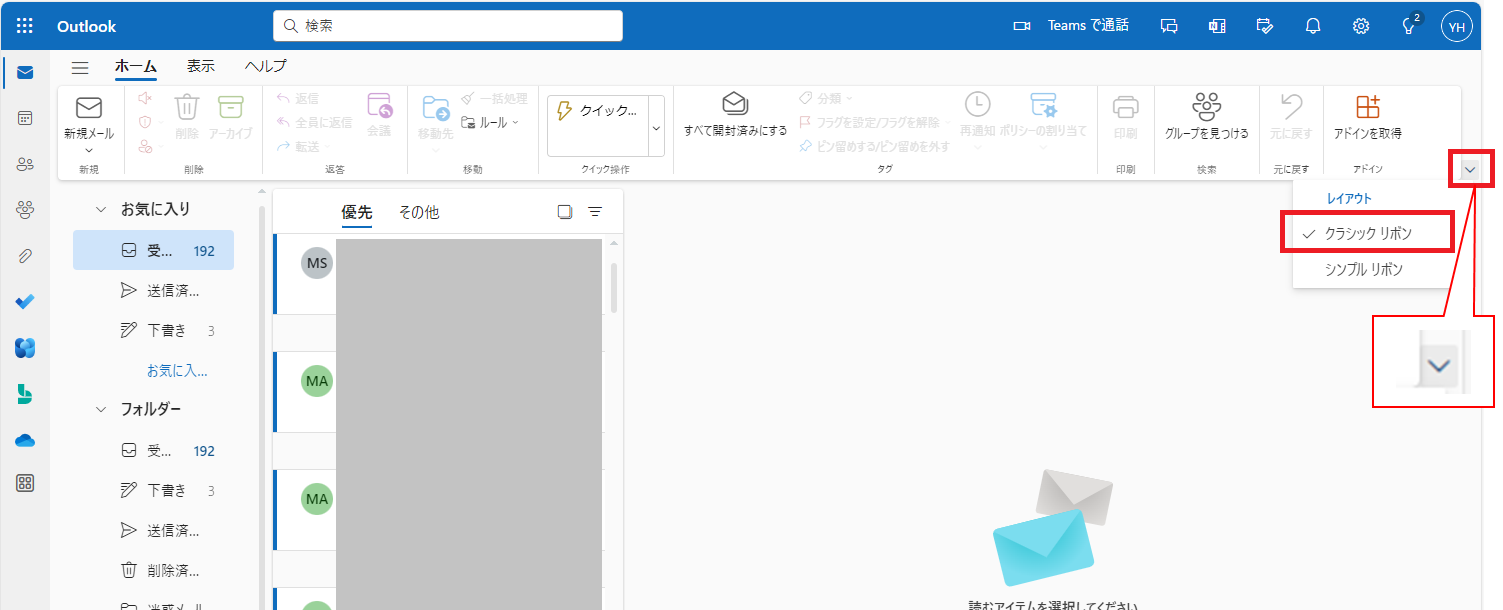Click the 全員に返信 reply all button
1503x610 pixels.
click(x=313, y=122)
